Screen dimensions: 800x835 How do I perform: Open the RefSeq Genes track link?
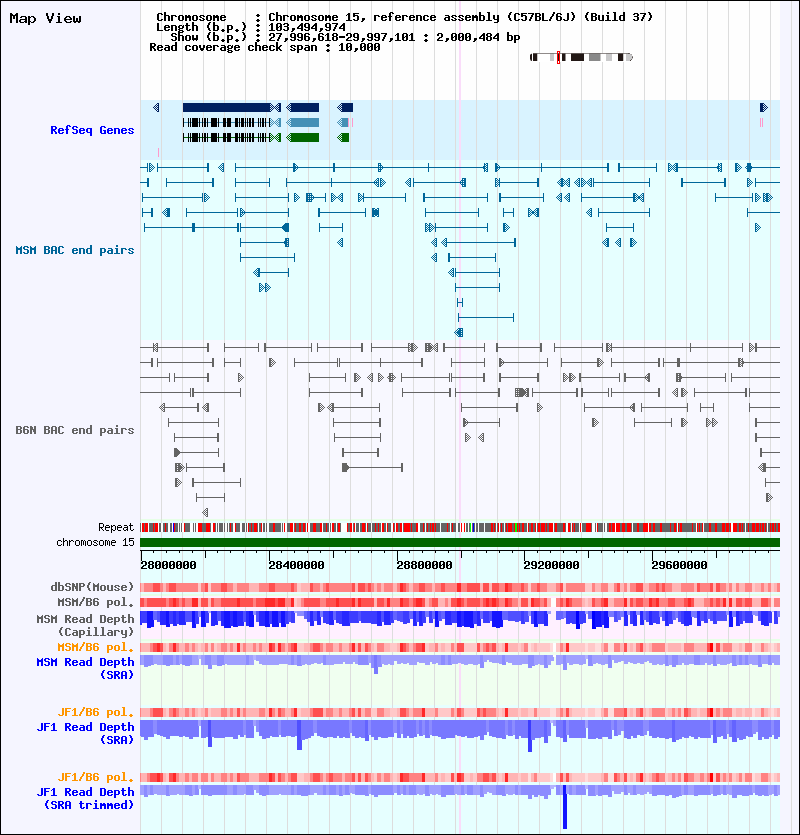pyautogui.click(x=92, y=130)
